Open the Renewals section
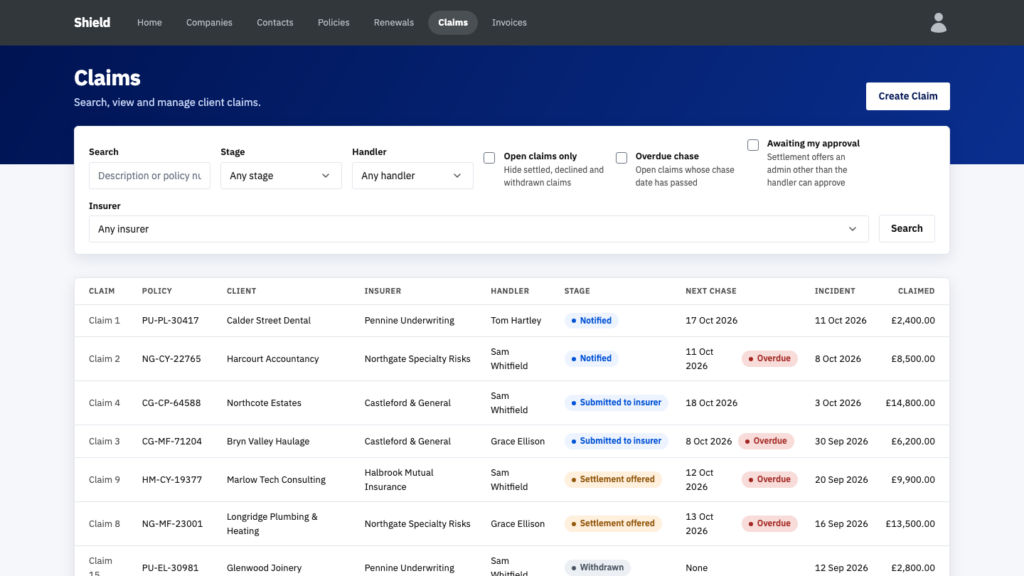Viewport: 1024px width, 576px height. tap(394, 23)
